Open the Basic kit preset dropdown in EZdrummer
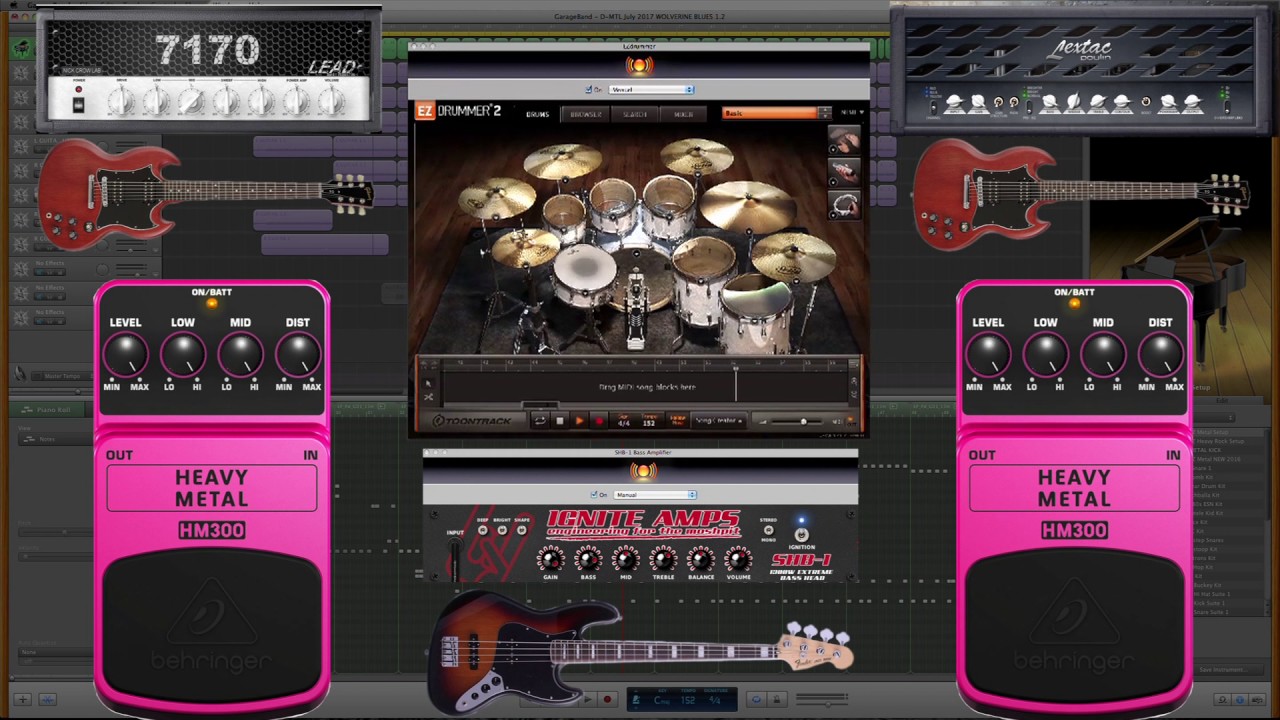 pyautogui.click(x=770, y=113)
